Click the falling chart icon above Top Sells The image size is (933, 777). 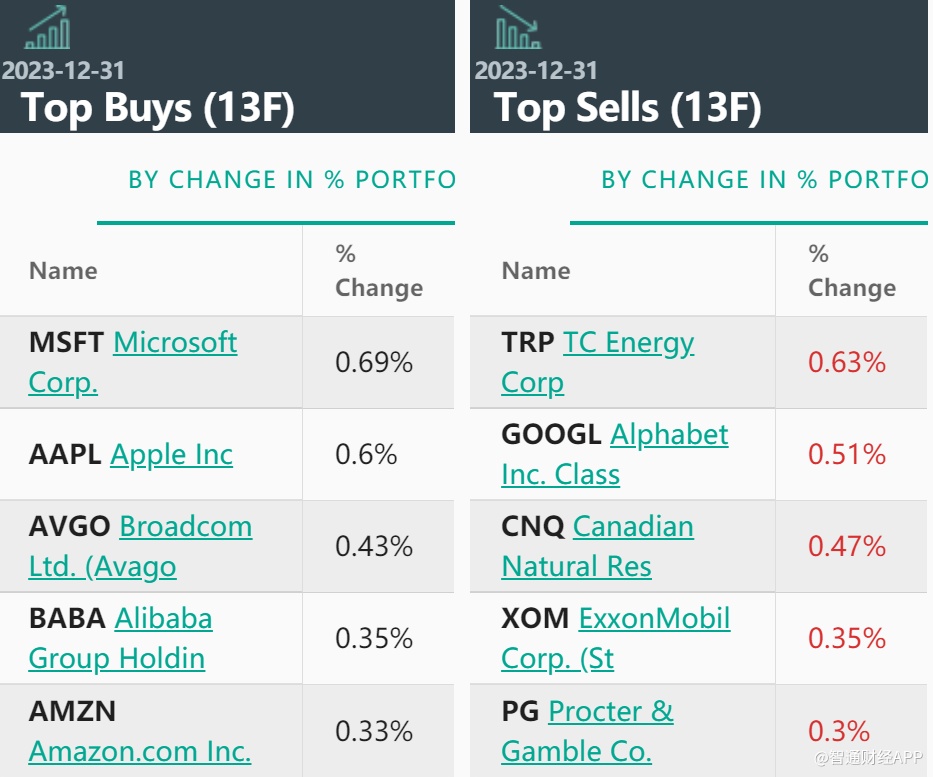click(x=518, y=28)
